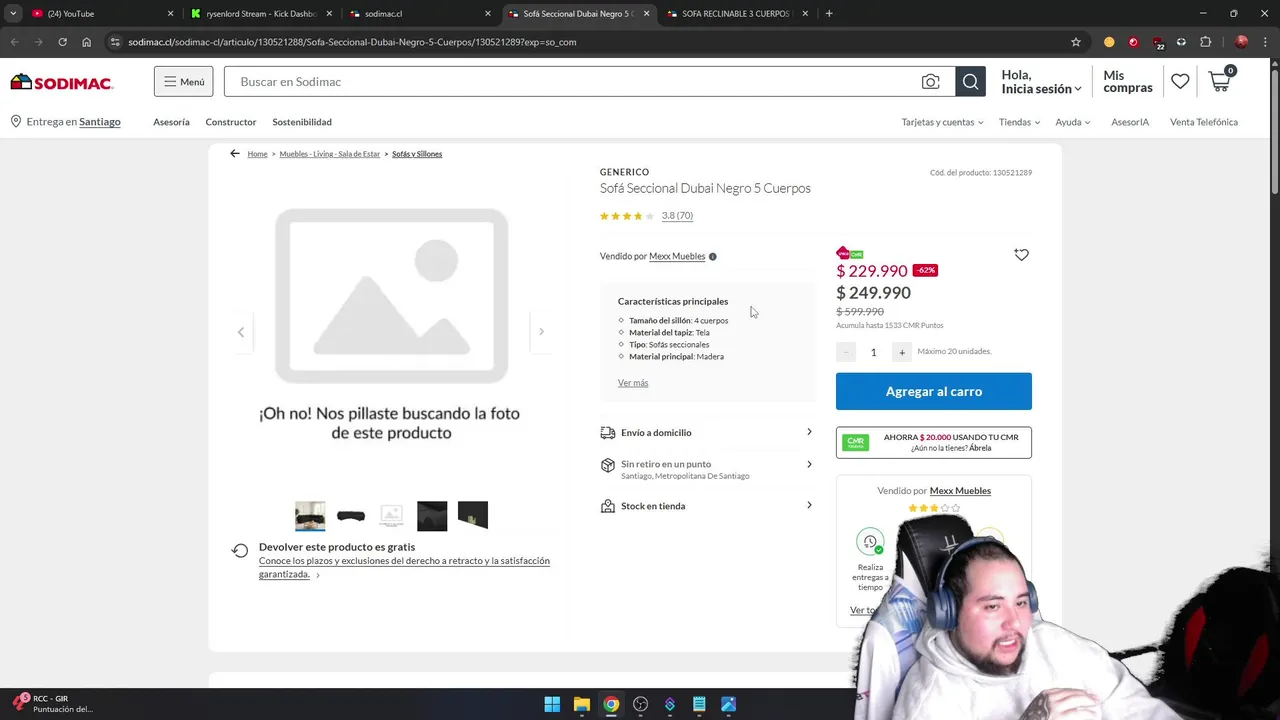Expand the Tiendas dropdown

[1019, 122]
